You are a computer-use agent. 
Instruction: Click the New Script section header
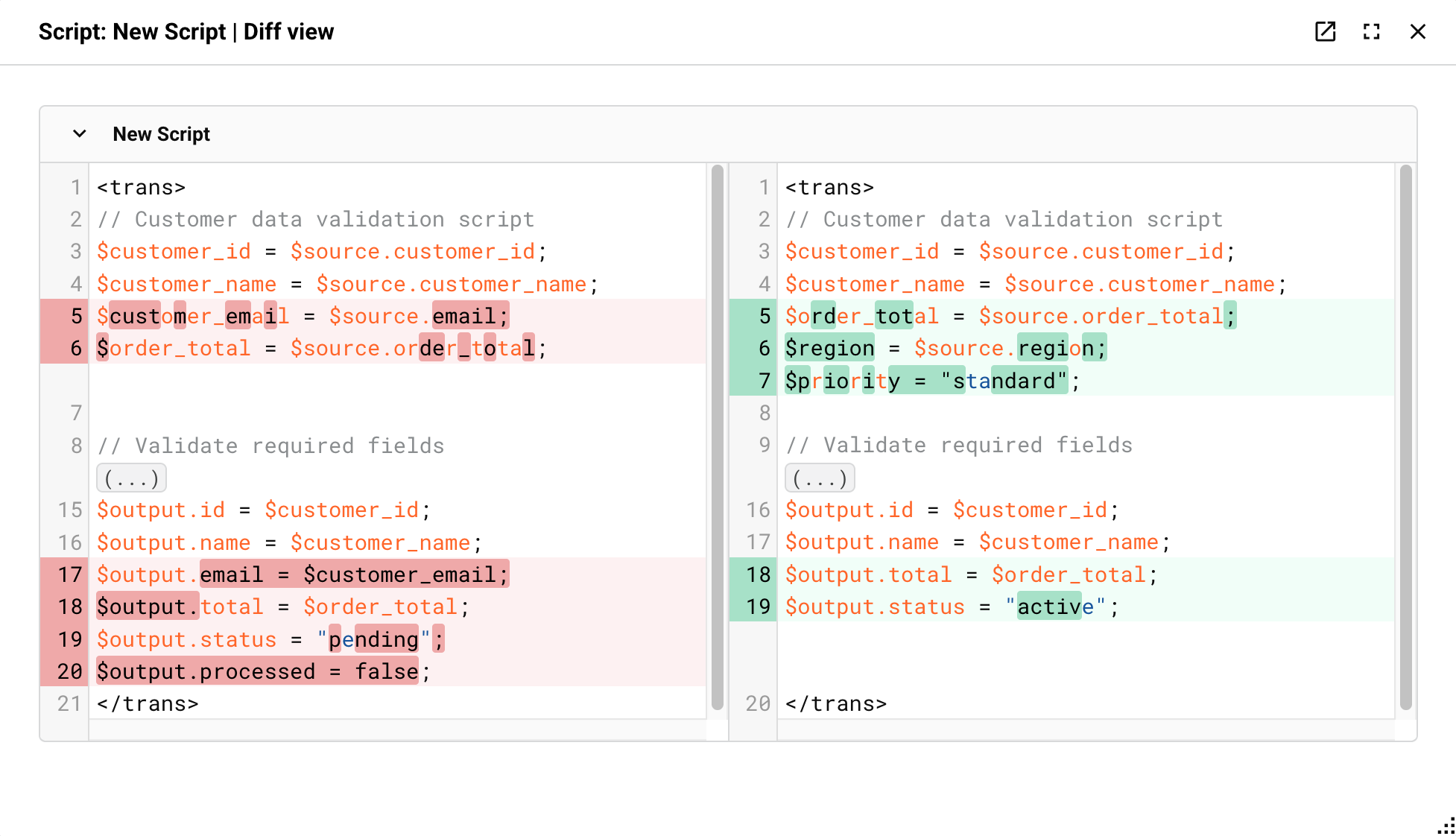click(x=161, y=134)
